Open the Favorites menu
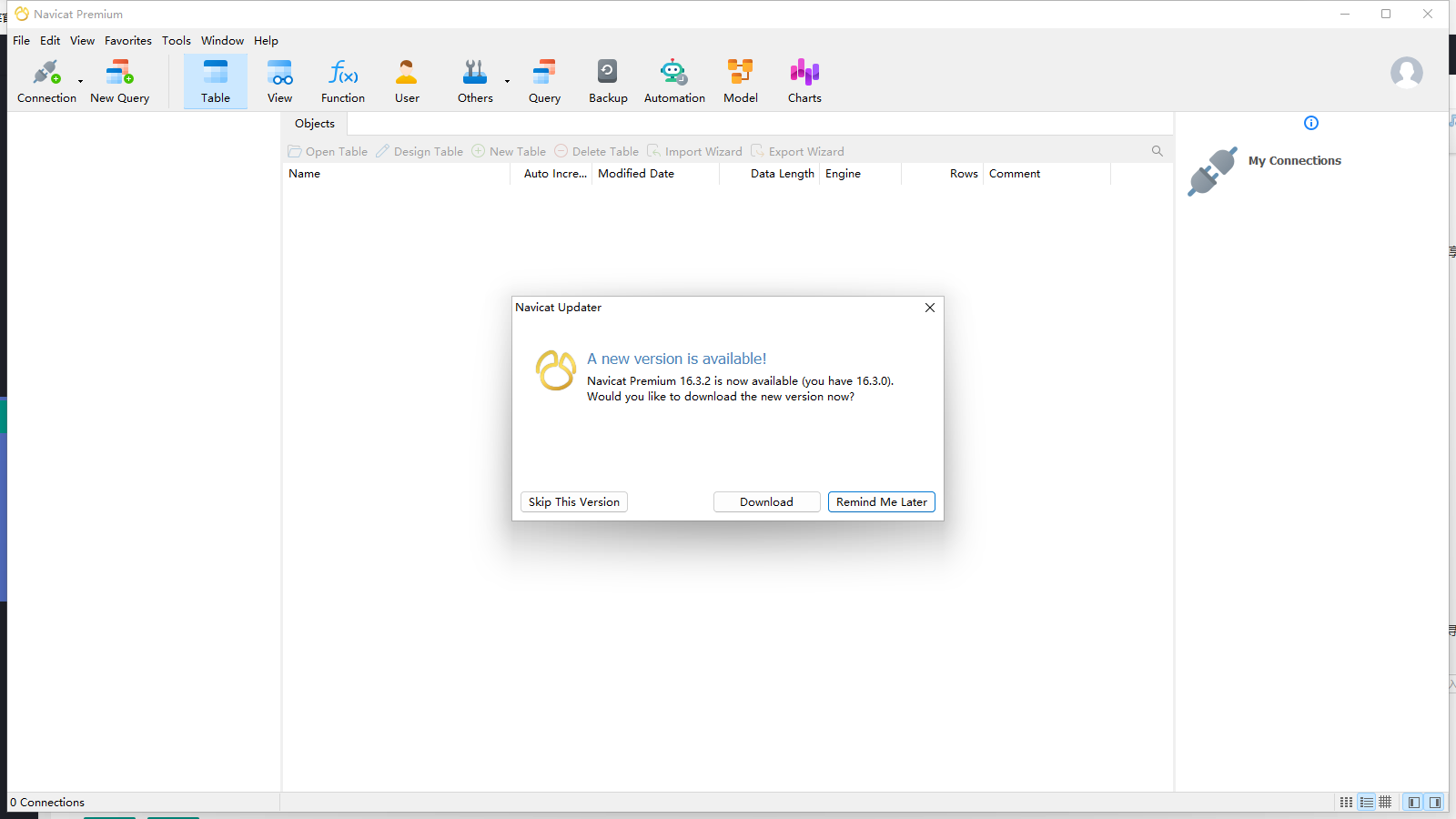The height and width of the screenshot is (819, 1456). coord(128,41)
